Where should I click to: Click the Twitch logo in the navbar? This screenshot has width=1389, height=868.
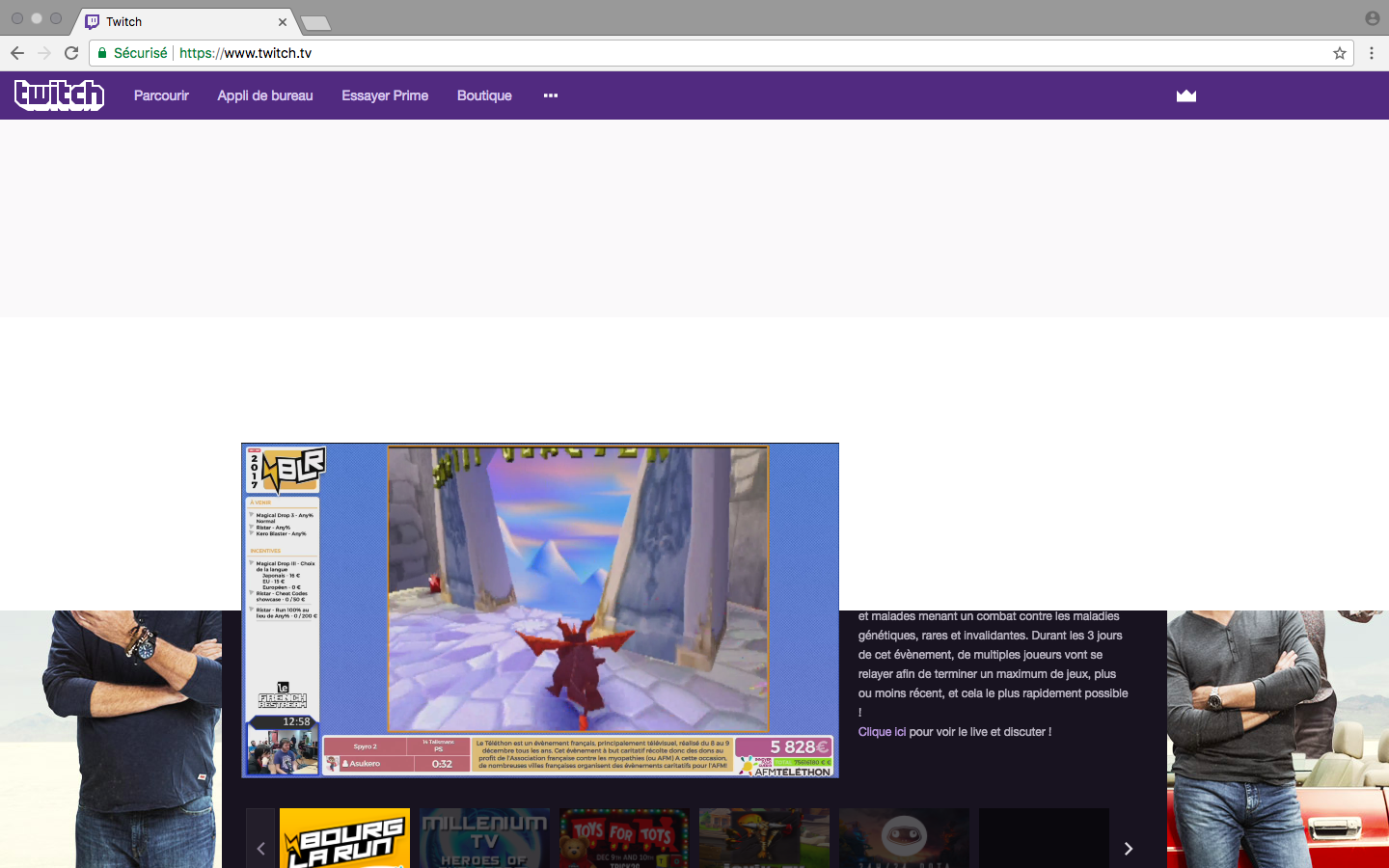tap(59, 95)
